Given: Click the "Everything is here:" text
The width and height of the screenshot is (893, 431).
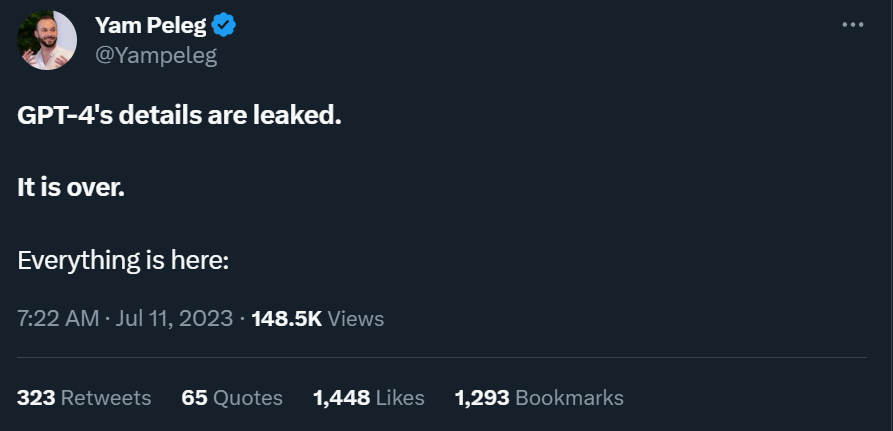Looking at the screenshot, I should 124,260.
